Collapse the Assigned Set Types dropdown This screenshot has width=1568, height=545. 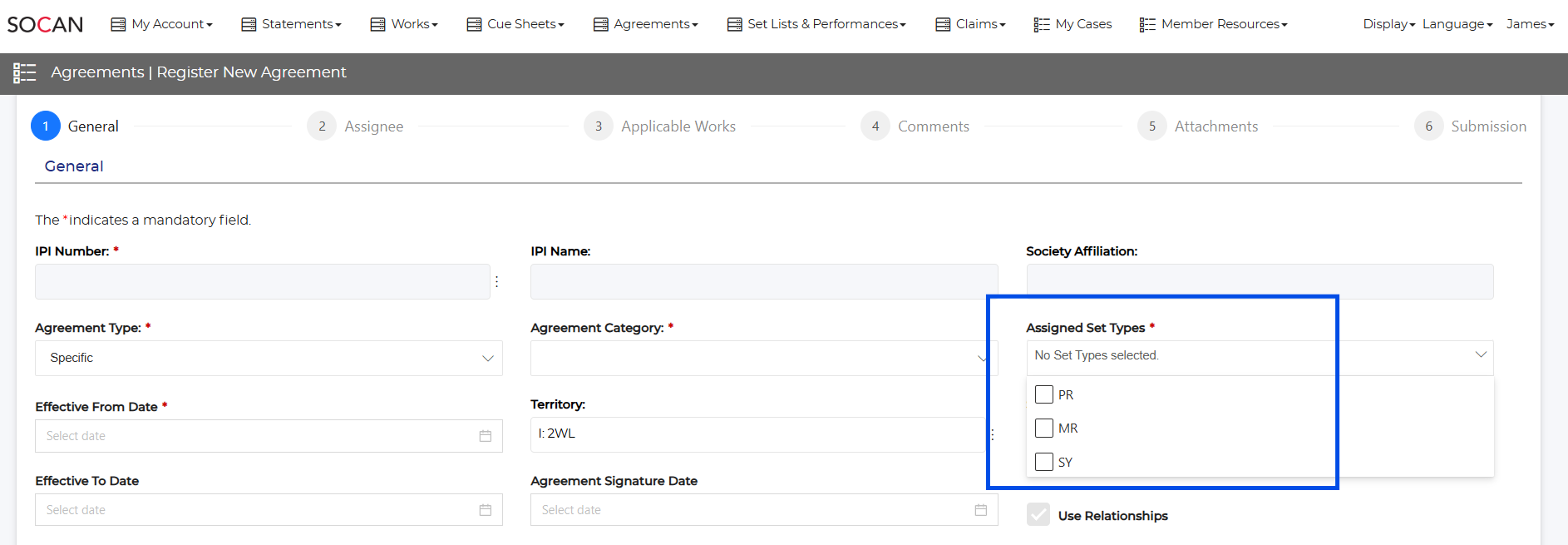pyautogui.click(x=1480, y=355)
